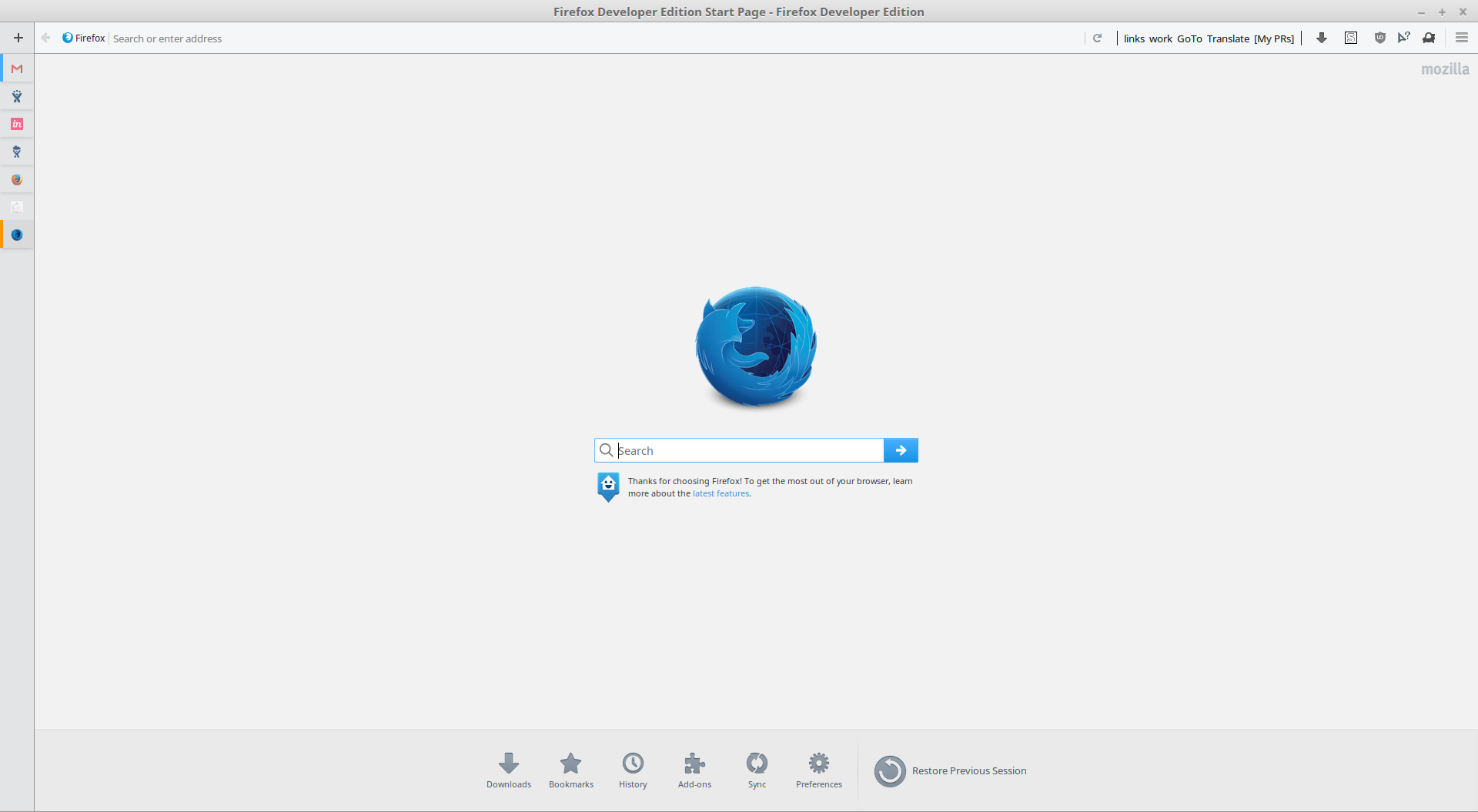The height and width of the screenshot is (812, 1478).
Task: Click the Stylish 'S' extension icon
Action: point(1351,38)
